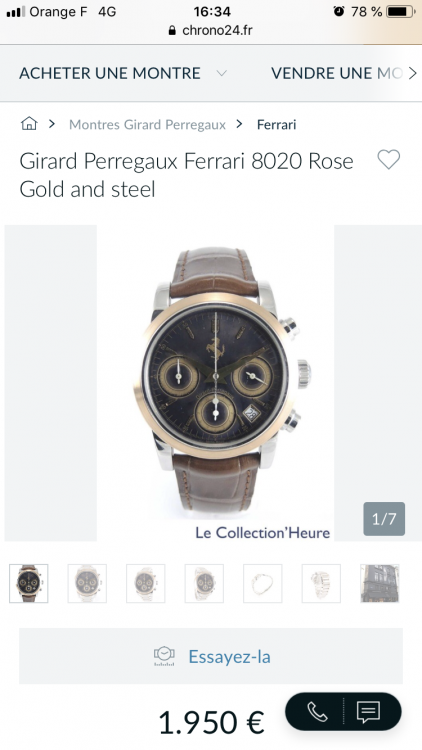Screen dimensions: 422x750
Task: Tap the 1/7 image counter badge
Action: pyautogui.click(x=384, y=519)
